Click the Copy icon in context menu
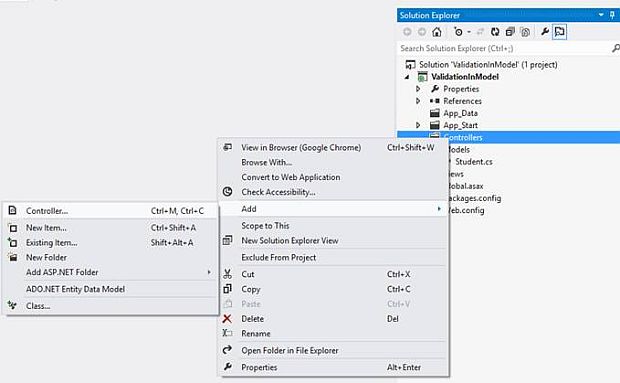This screenshot has width=620, height=383. [227, 289]
